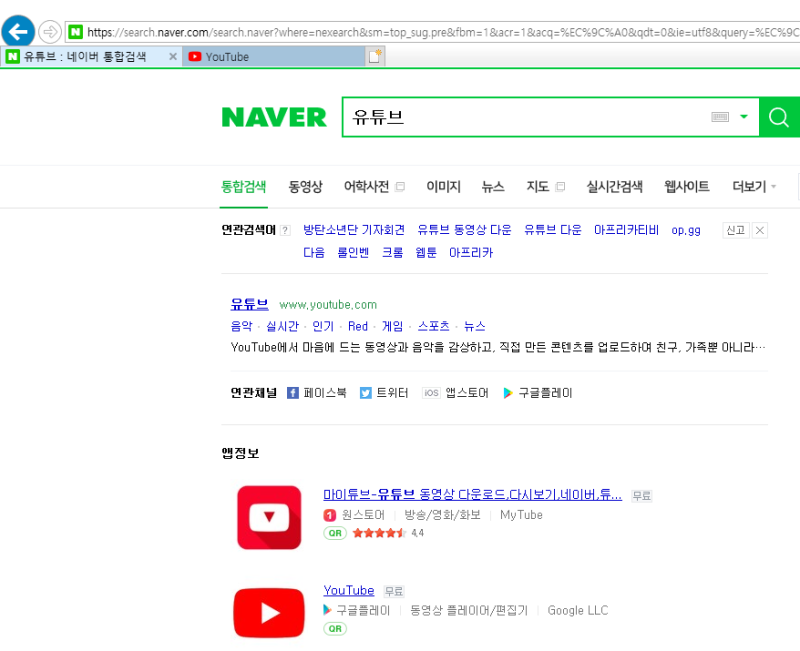Viewport: 800px width, 651px height.
Task: Go back with the browser back arrow
Action: 18,32
